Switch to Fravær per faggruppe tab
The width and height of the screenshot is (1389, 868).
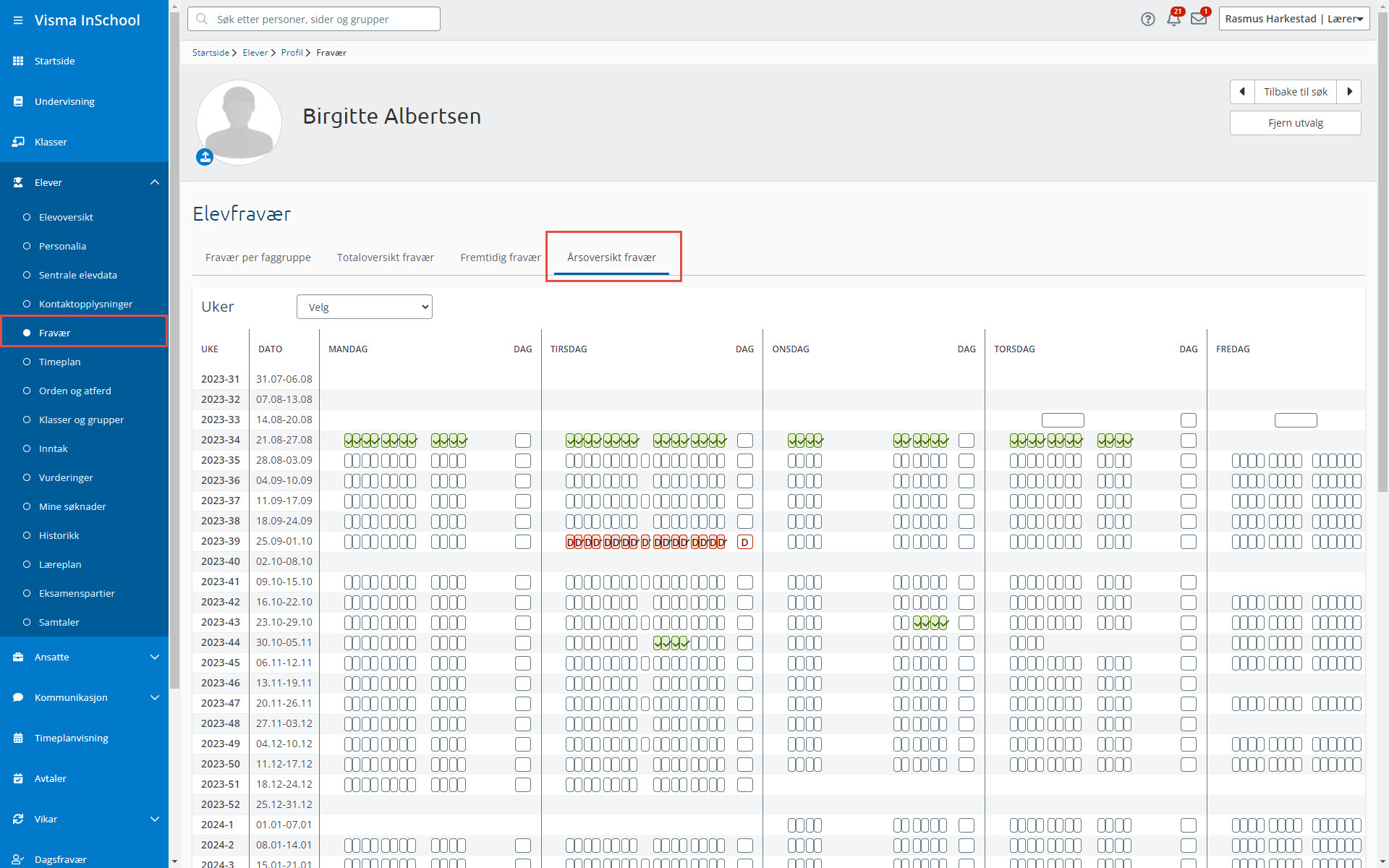pyautogui.click(x=258, y=258)
